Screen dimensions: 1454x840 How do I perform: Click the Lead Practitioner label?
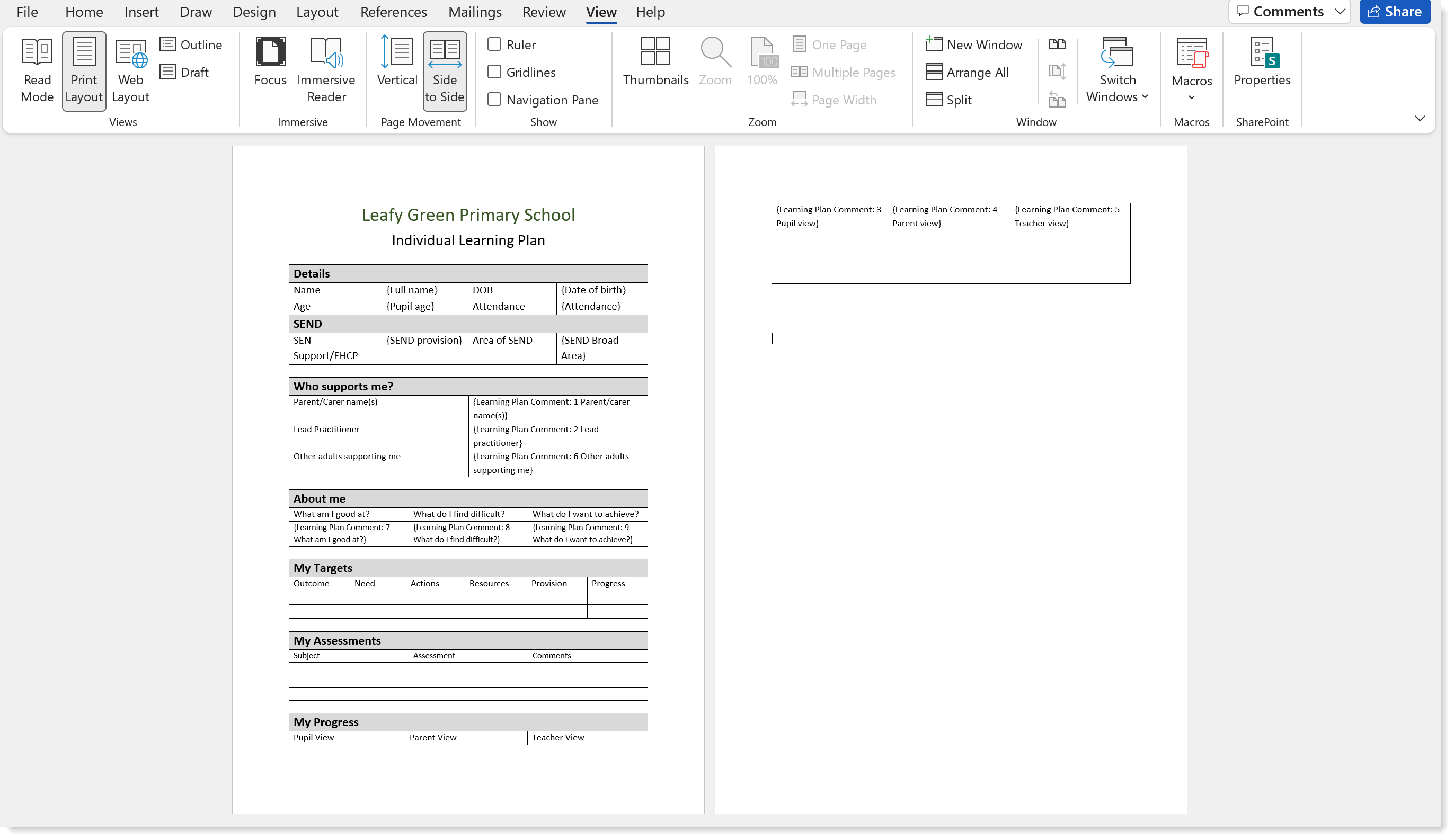326,430
